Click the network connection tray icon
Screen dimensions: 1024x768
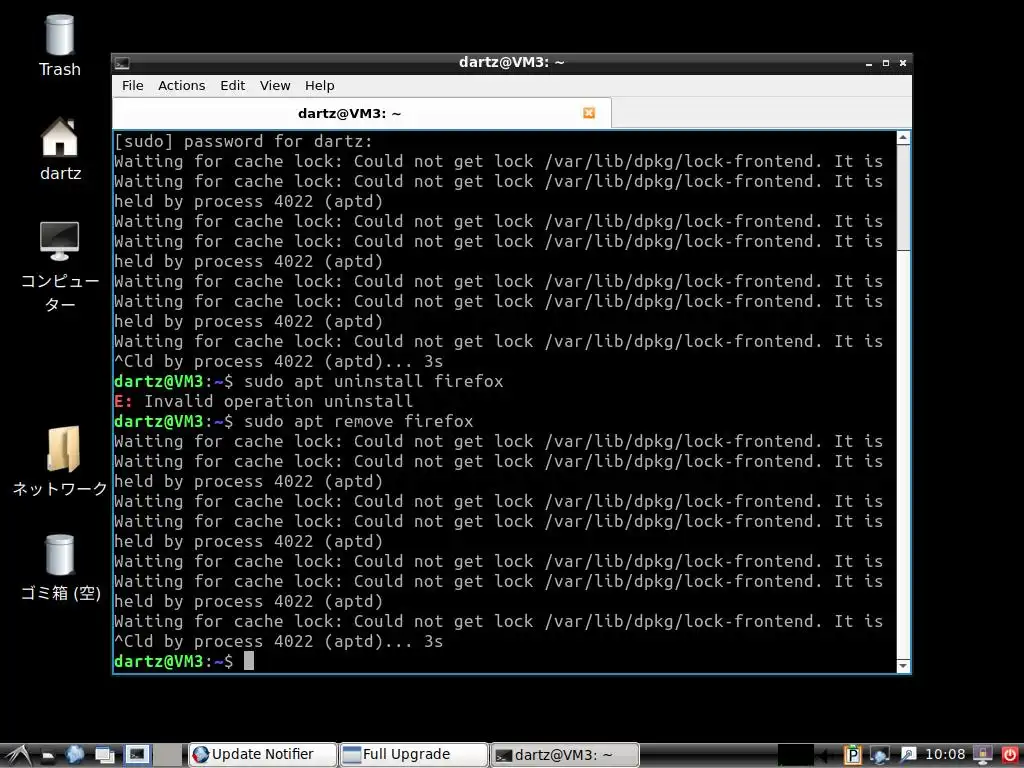pos(880,755)
